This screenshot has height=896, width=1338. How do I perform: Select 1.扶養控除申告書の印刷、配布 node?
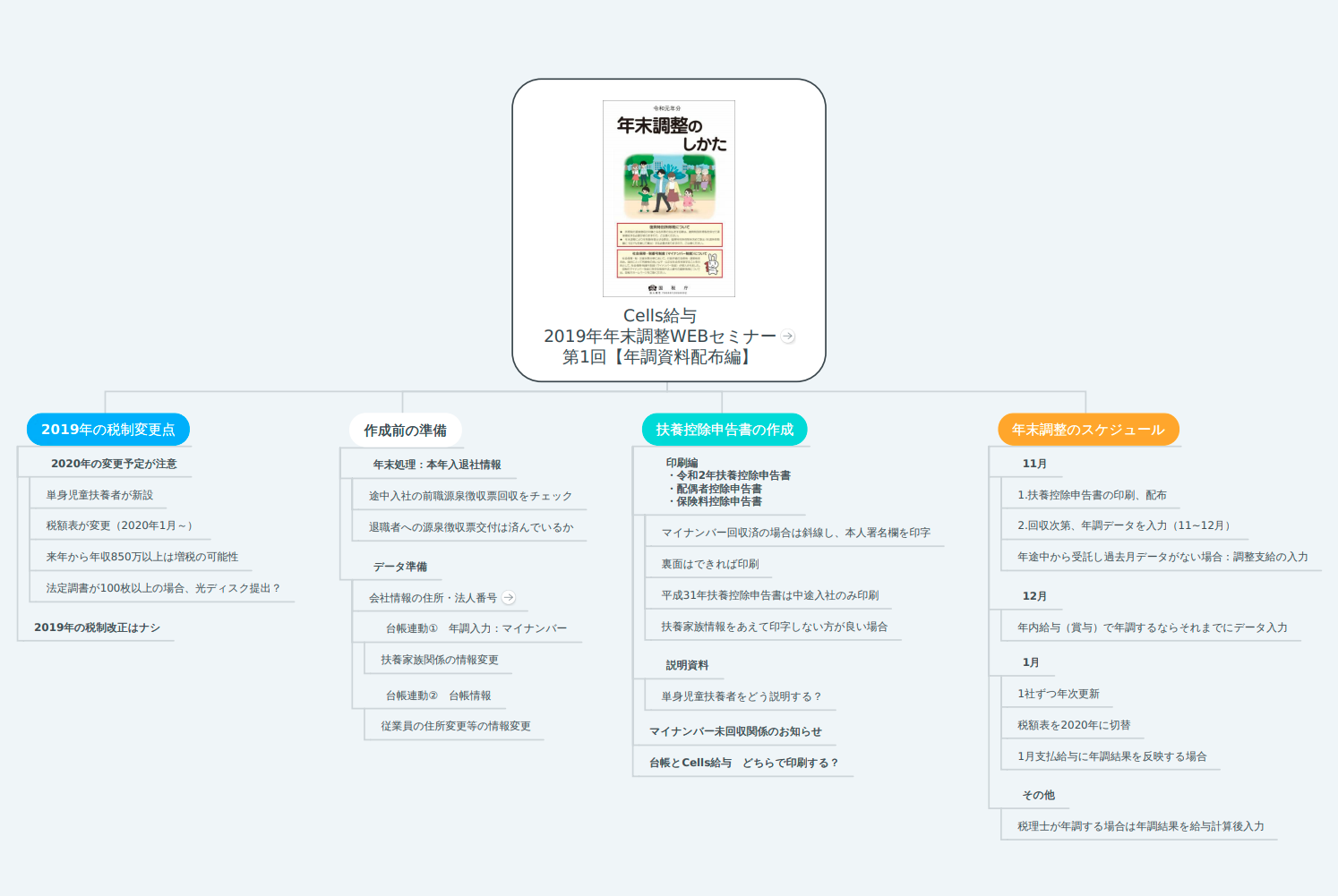click(1092, 495)
